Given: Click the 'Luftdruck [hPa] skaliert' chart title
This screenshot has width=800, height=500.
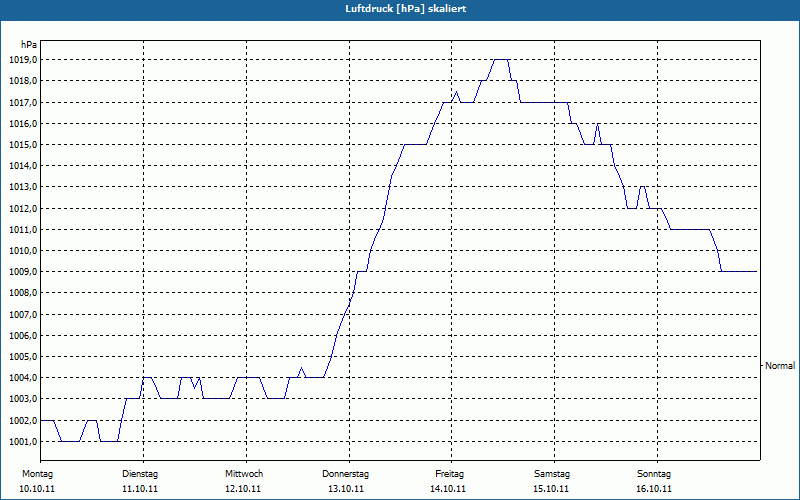Looking at the screenshot, I should pos(406,9).
